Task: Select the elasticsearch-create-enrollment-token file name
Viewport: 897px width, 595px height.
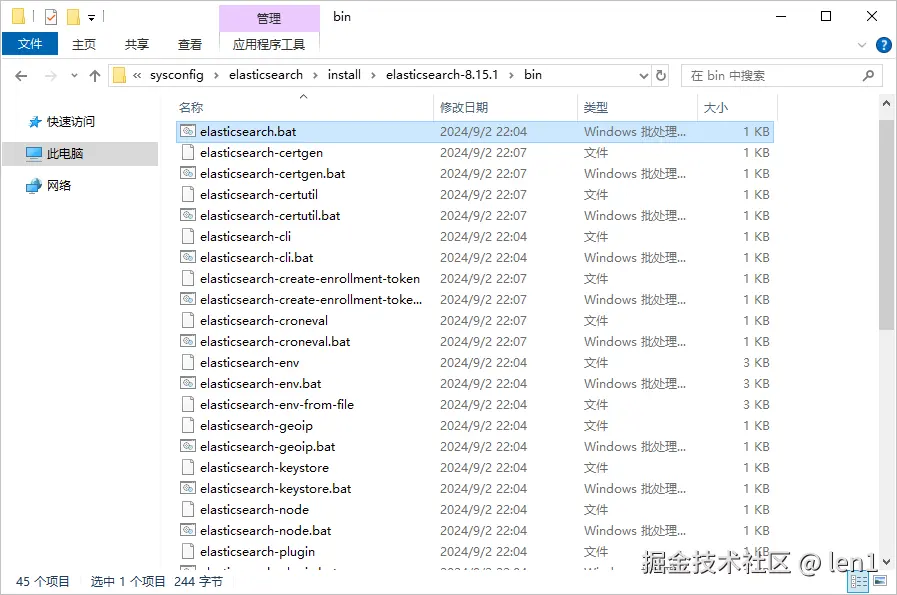Action: coord(309,279)
